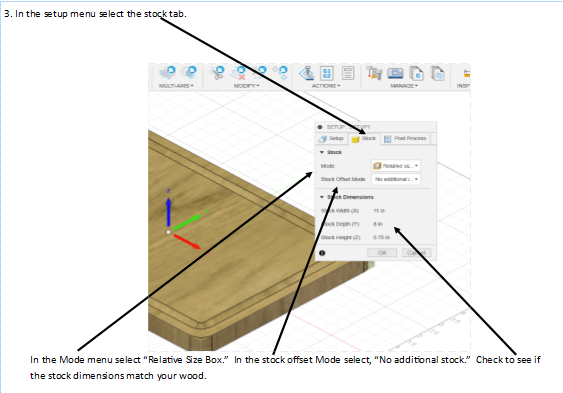563x393 pixels.
Task: Open the machine library icon in Manage
Action: coord(395,73)
